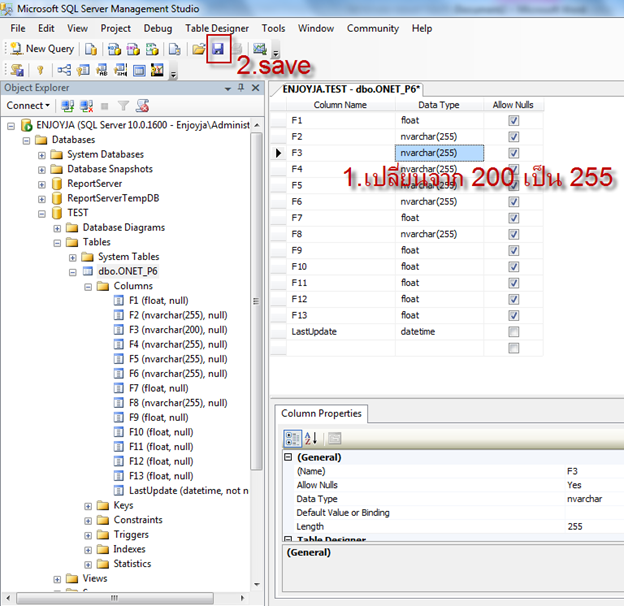624x606 pixels.
Task: Expand the Database Snapshots folder
Action: [x=42, y=170]
